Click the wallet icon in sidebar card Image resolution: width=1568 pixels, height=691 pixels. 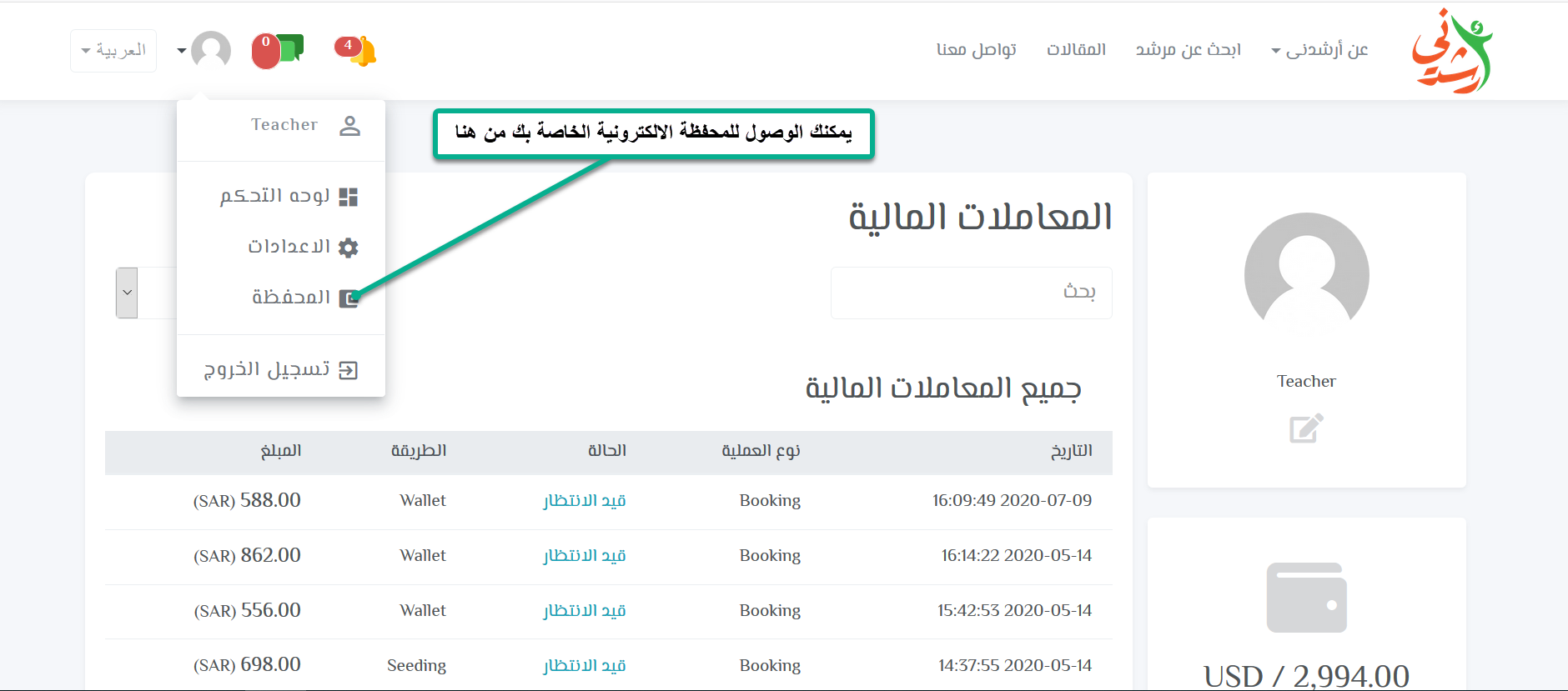pos(1306,598)
